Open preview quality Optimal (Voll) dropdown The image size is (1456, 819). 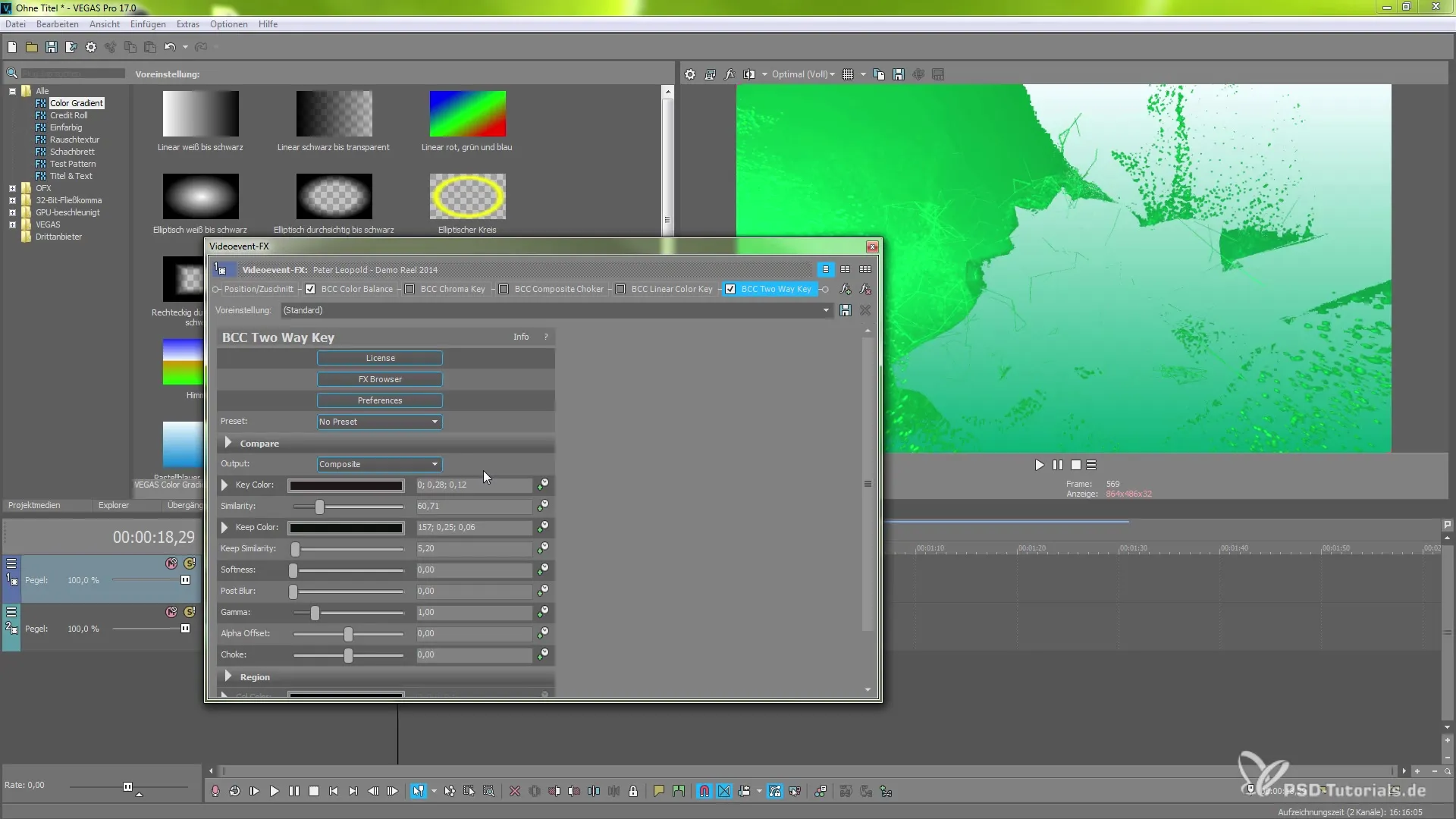[803, 74]
